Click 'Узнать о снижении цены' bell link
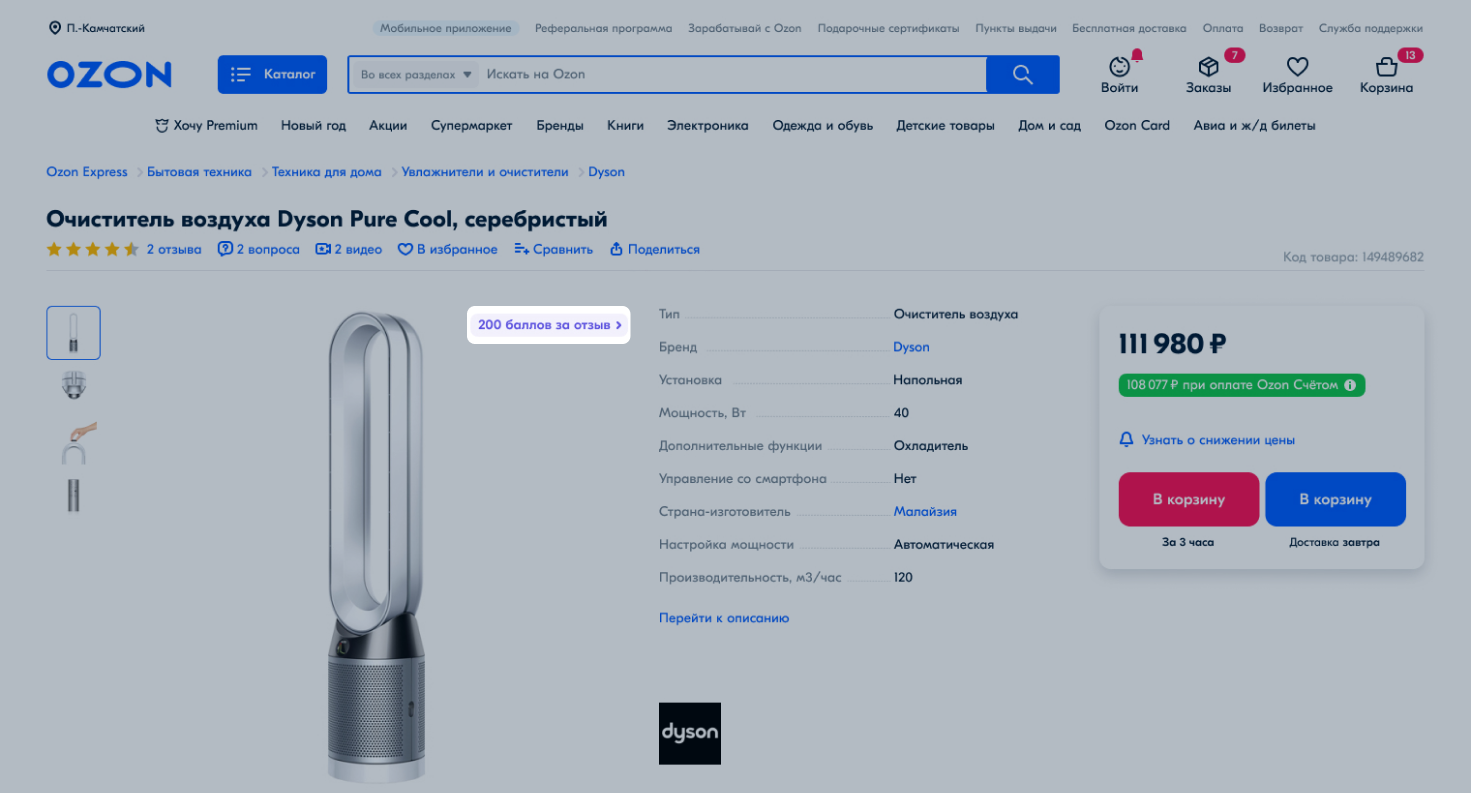 (1207, 440)
